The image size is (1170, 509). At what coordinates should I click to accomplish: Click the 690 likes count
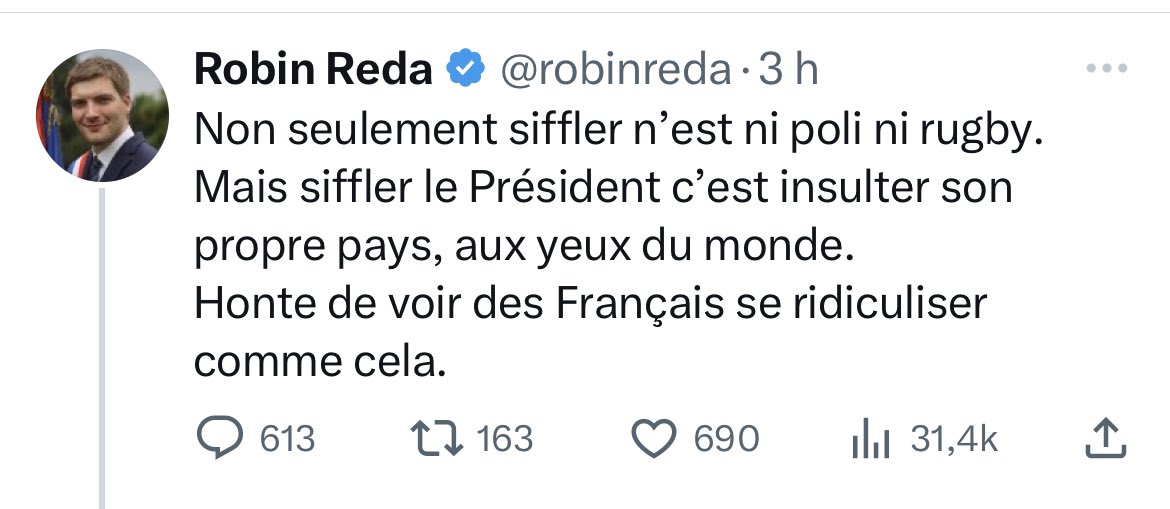[x=726, y=440]
